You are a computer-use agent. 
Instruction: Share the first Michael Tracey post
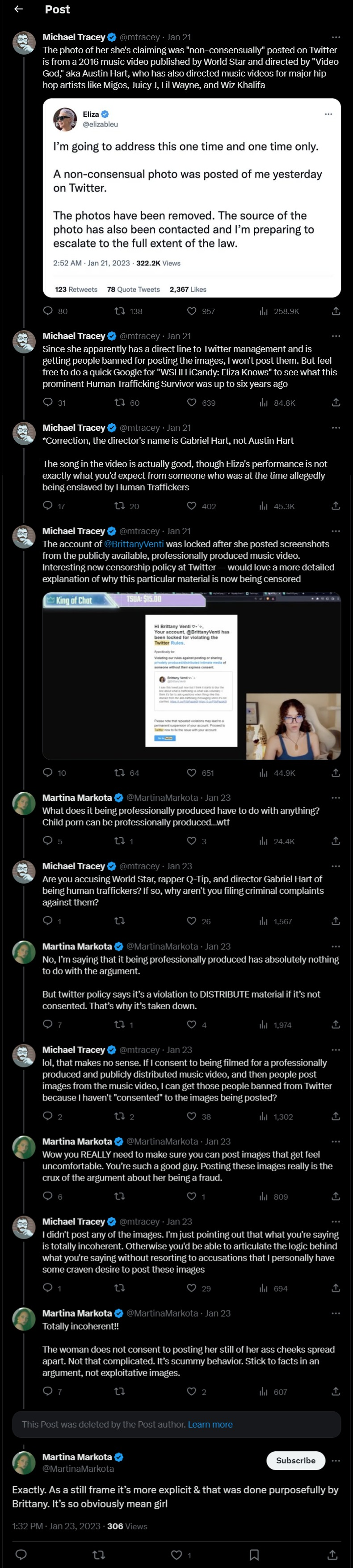tap(336, 311)
